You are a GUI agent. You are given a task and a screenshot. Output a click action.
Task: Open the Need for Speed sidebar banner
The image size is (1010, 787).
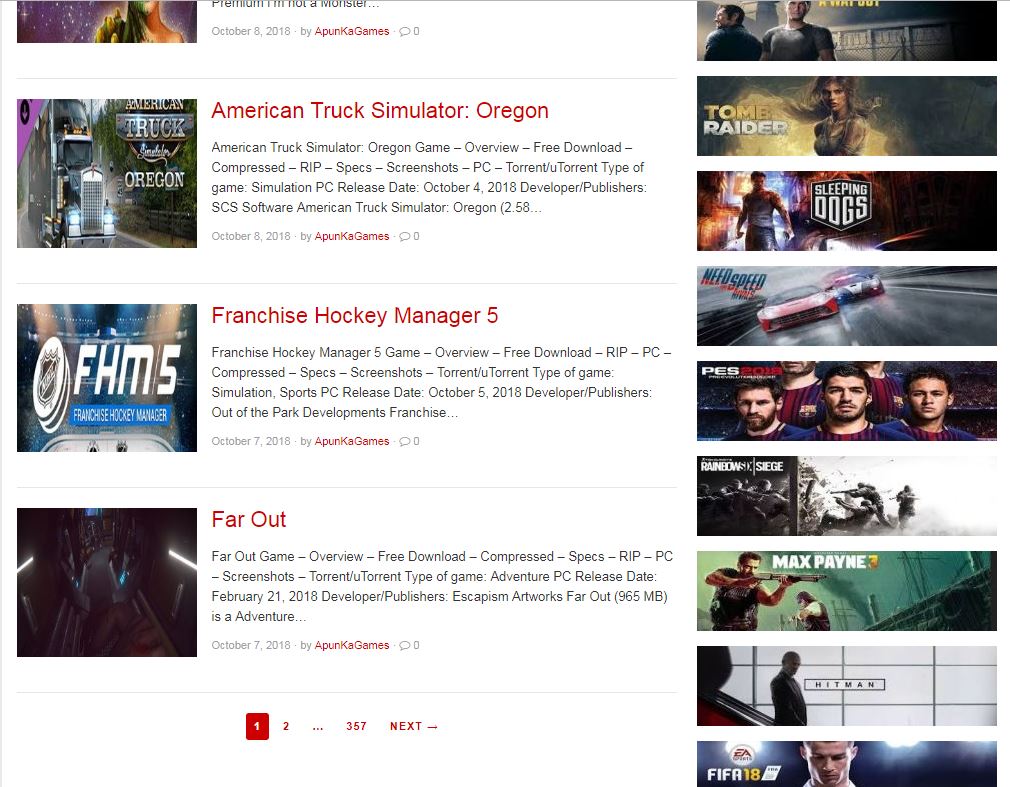[x=846, y=306]
